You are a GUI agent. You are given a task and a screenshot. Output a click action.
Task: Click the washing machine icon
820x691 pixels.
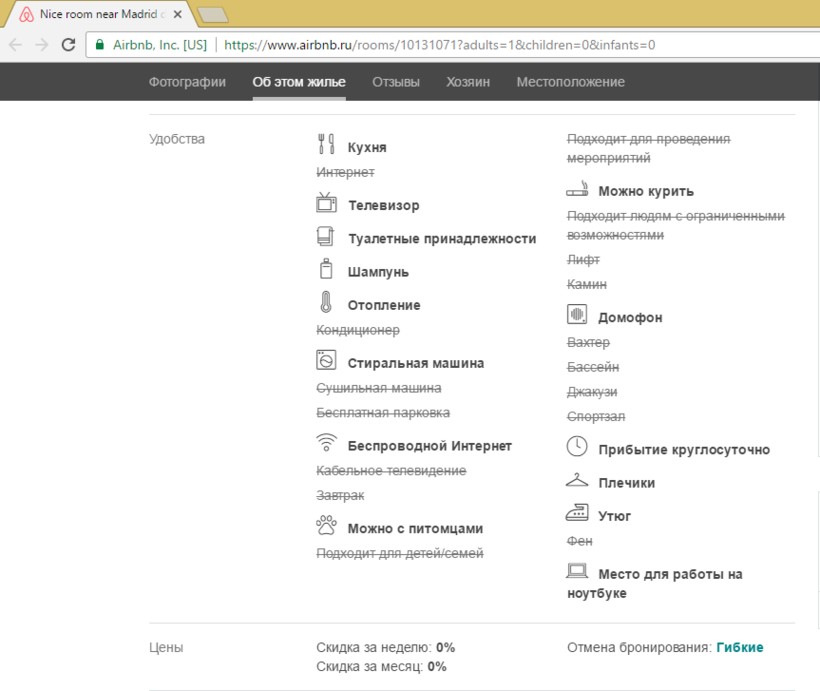[x=326, y=360]
